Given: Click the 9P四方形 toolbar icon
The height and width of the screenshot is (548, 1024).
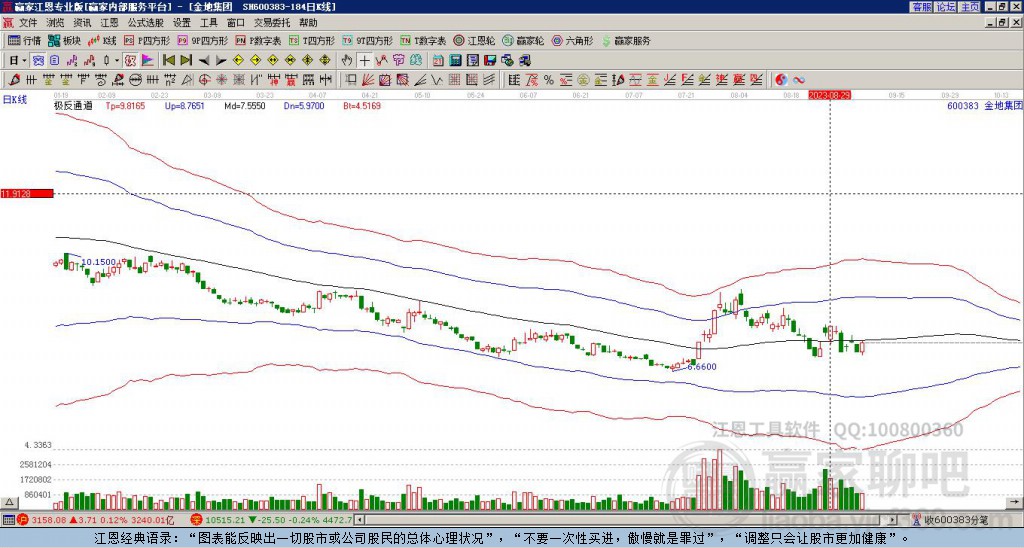Looking at the screenshot, I should tap(201, 41).
